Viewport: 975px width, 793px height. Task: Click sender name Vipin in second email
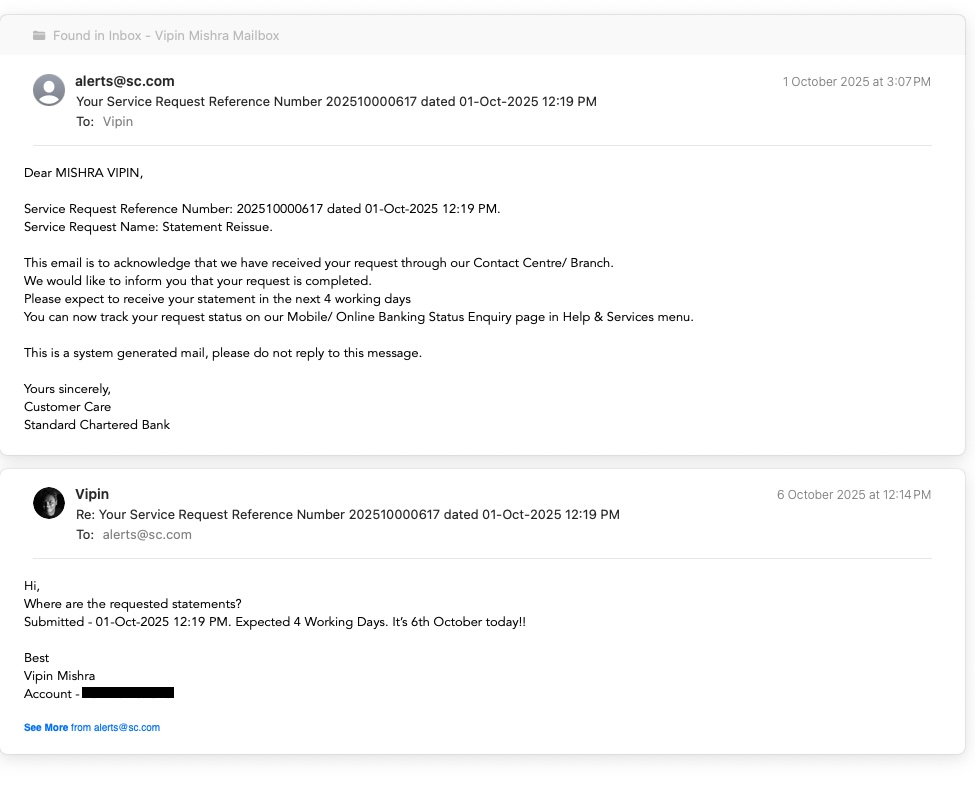click(x=92, y=494)
